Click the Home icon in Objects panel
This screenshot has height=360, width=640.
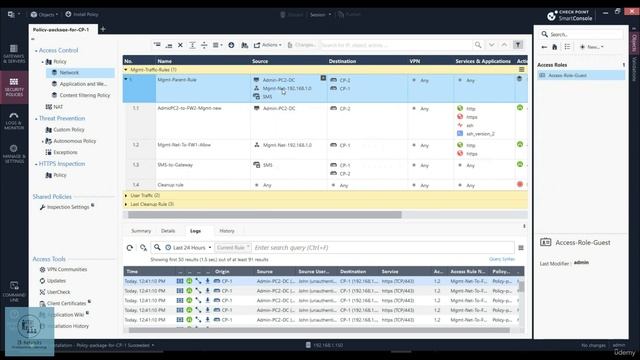555,47
